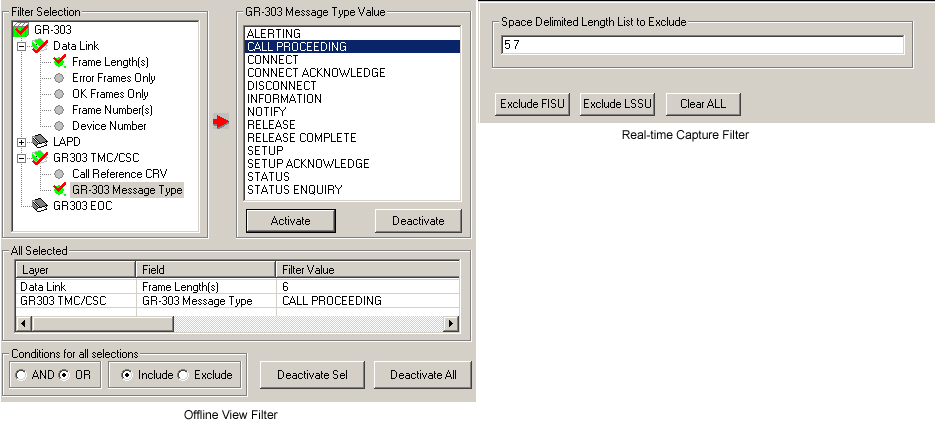The image size is (935, 424).
Task: Click the length list exclude input field
Action: click(702, 45)
